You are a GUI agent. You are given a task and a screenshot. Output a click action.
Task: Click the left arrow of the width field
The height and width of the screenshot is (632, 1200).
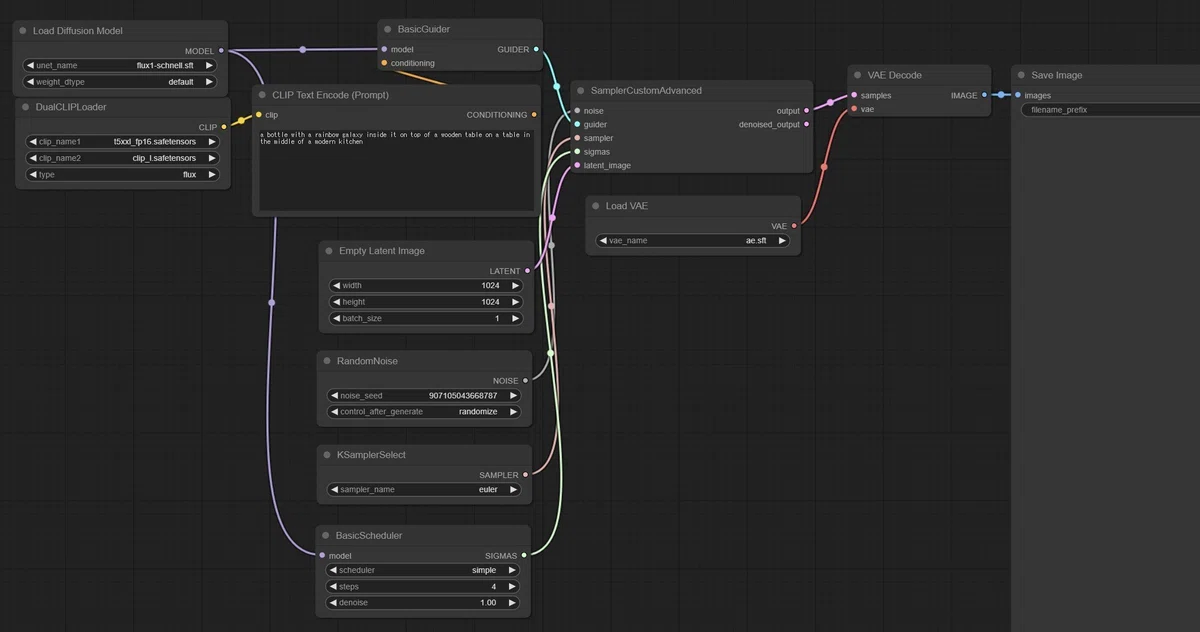pos(337,286)
